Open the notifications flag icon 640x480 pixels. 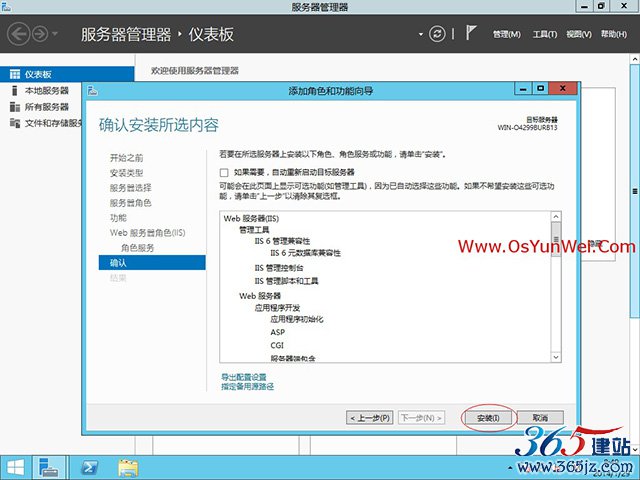tap(471, 33)
